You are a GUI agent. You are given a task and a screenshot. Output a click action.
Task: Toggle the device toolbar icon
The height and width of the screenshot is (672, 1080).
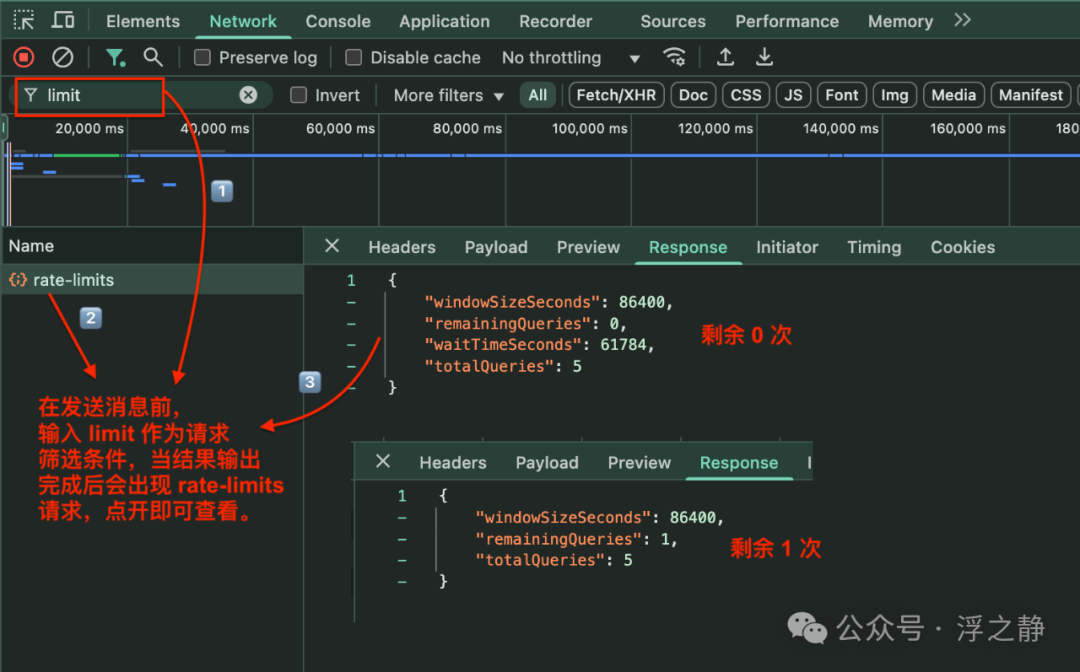(x=63, y=20)
